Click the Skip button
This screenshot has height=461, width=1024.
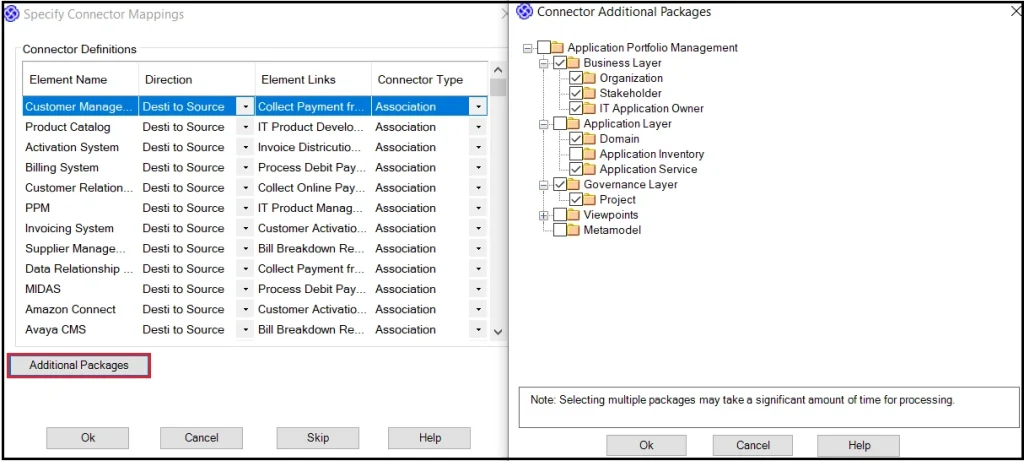[317, 437]
